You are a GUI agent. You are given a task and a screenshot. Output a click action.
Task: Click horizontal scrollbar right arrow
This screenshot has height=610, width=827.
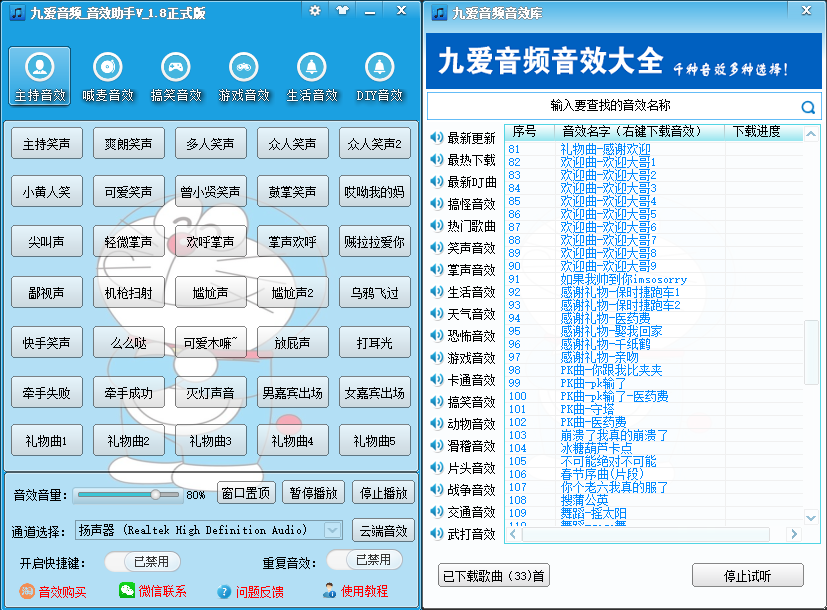794,534
